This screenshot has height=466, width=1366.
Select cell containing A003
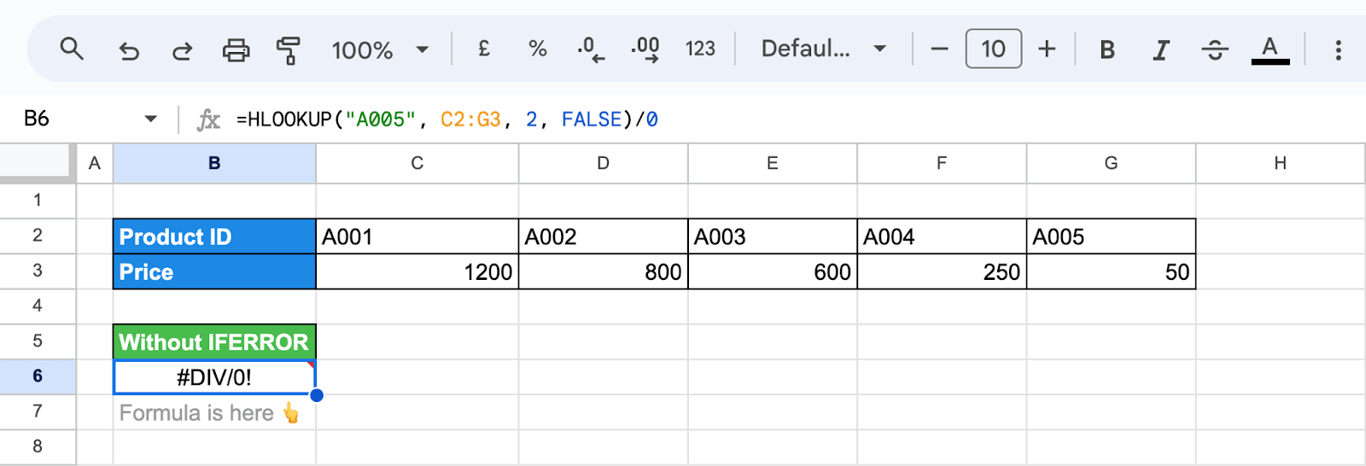click(773, 236)
